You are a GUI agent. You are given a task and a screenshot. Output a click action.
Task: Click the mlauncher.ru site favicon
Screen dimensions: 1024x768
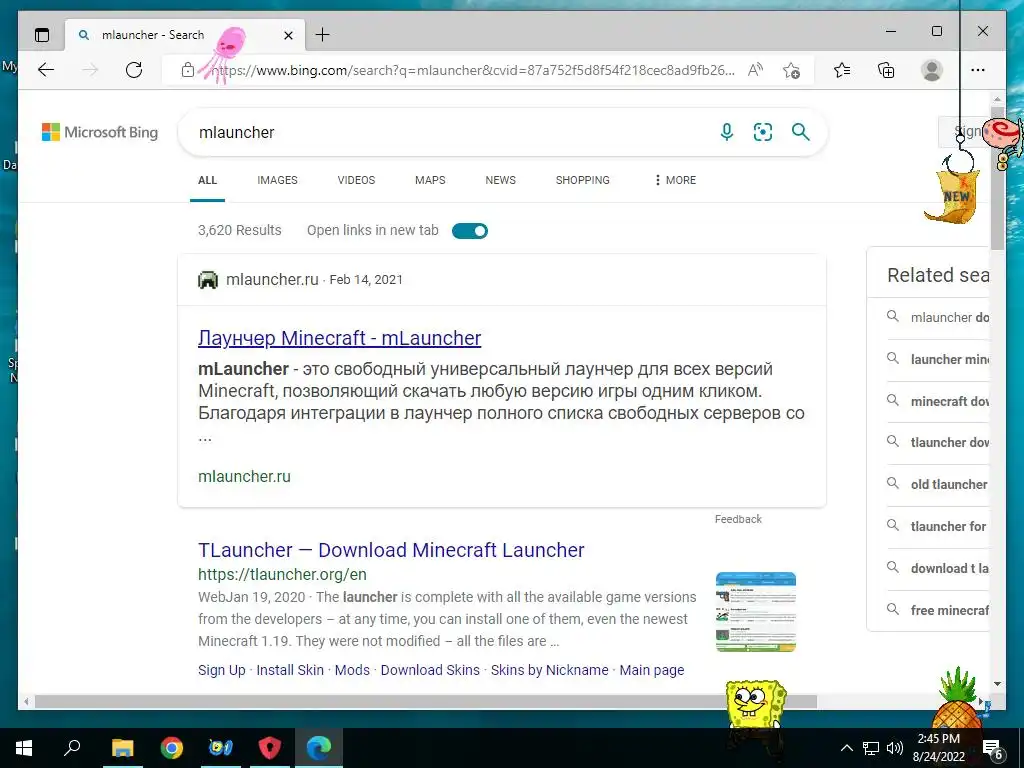click(208, 280)
